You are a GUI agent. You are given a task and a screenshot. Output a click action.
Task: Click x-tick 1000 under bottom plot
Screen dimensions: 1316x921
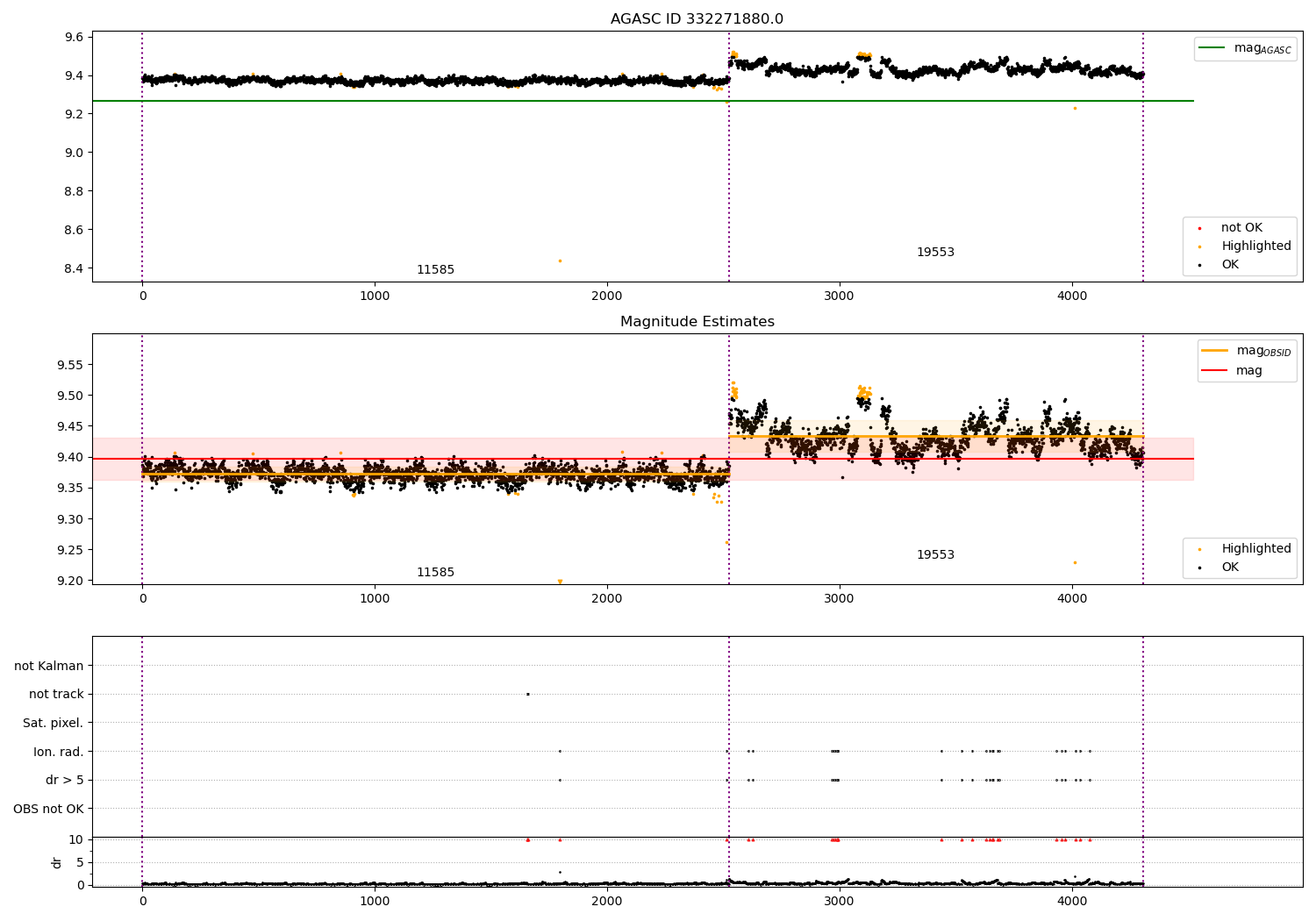[x=375, y=901]
